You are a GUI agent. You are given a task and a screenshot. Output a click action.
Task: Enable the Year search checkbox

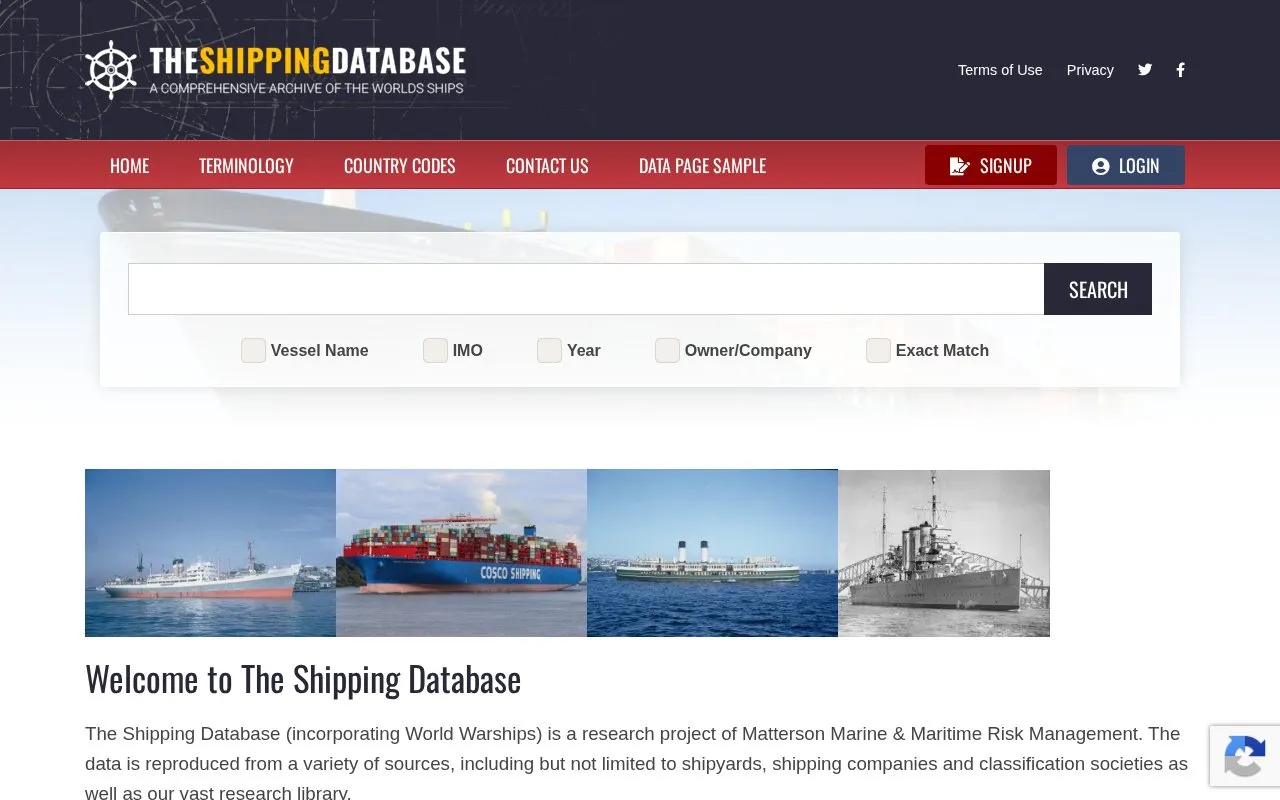pos(549,350)
